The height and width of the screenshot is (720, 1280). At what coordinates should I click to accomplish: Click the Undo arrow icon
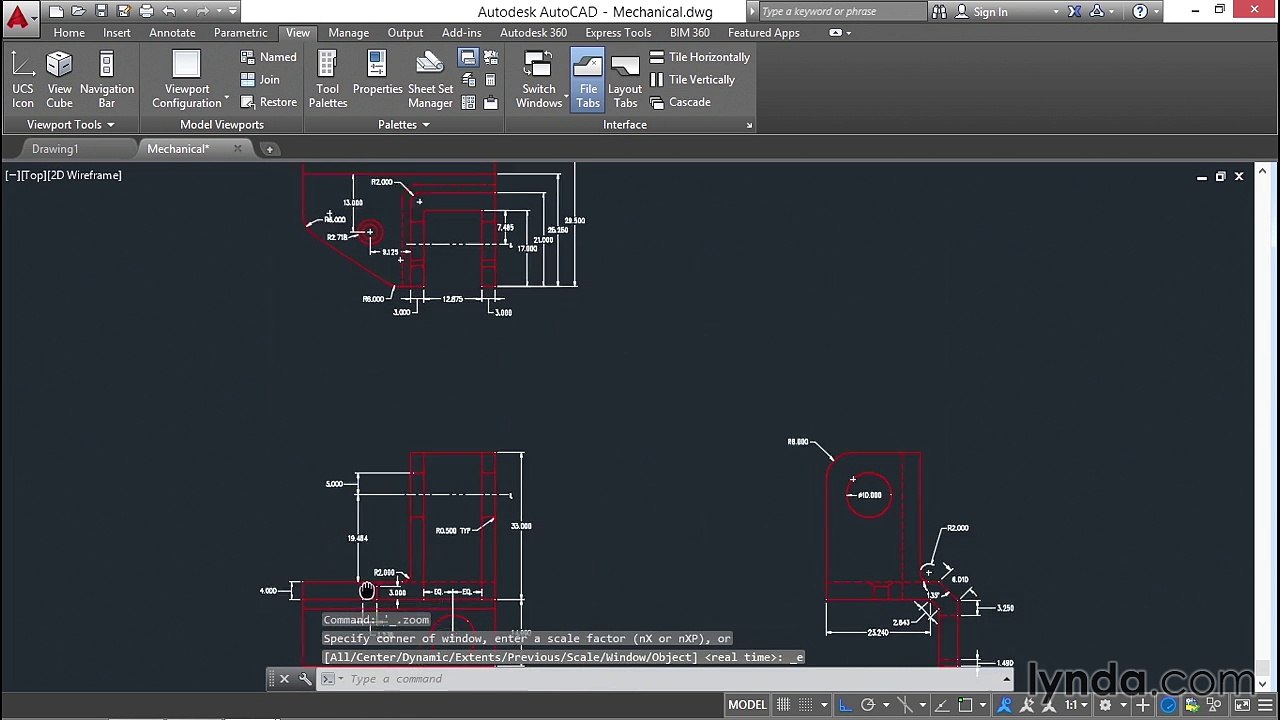pos(169,11)
